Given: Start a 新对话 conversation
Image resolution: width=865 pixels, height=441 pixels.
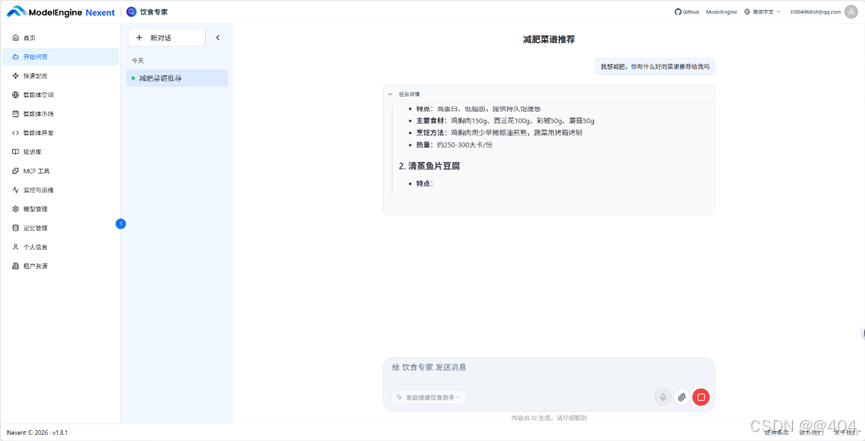Looking at the screenshot, I should pos(167,38).
